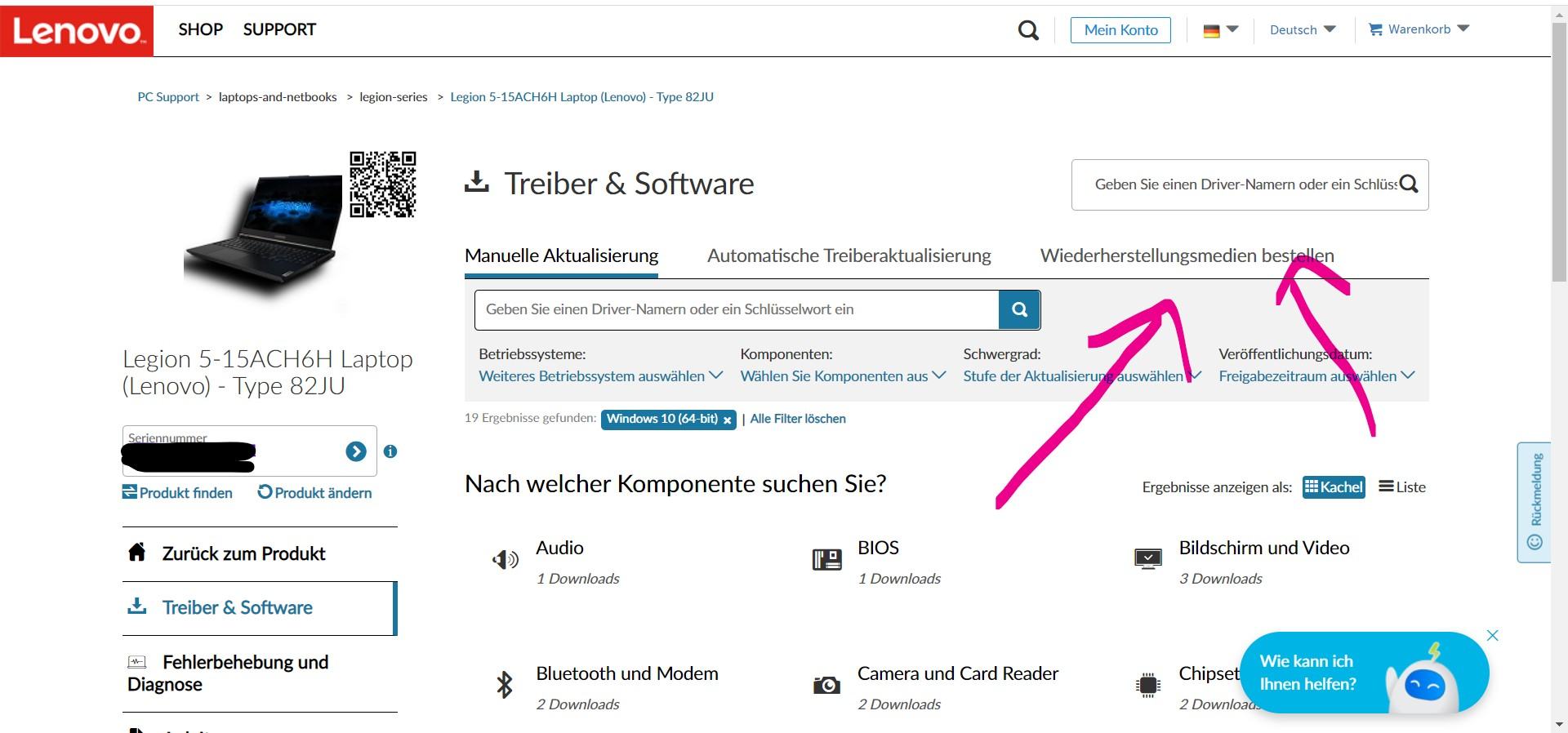Expand Freigabezeitraum auswählen dropdown
This screenshot has height=733, width=1568.
1316,376
